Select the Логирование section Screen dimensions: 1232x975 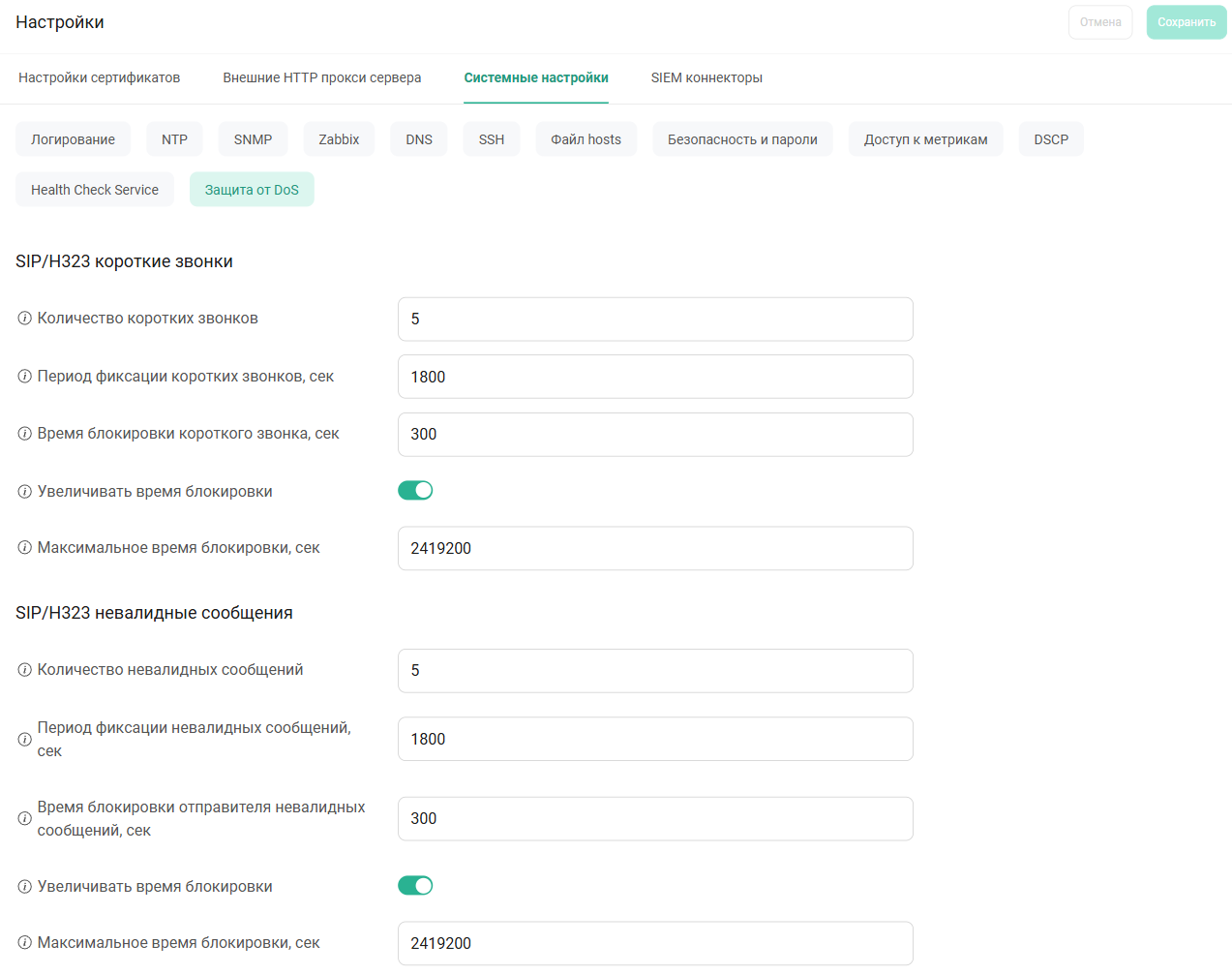click(73, 139)
